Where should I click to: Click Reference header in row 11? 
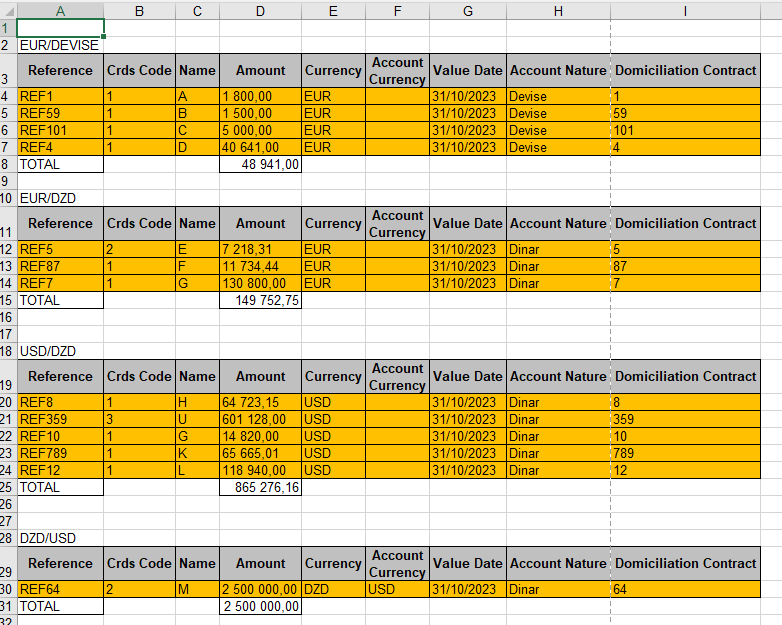(60, 223)
